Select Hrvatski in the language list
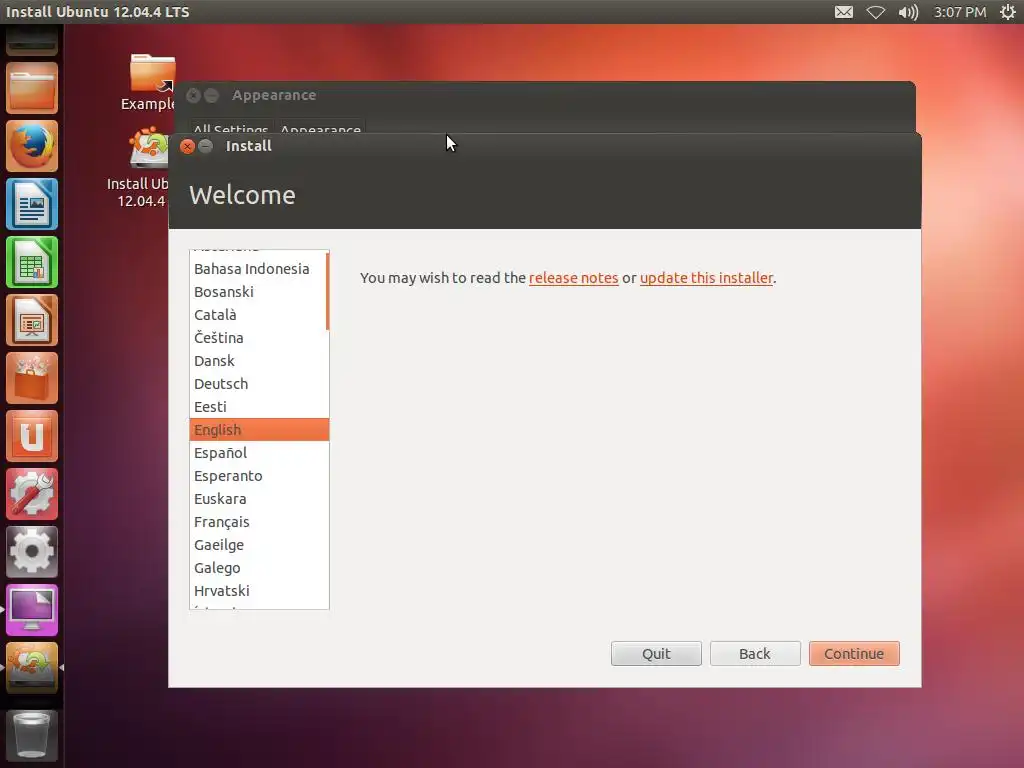The height and width of the screenshot is (768, 1024). click(259, 591)
